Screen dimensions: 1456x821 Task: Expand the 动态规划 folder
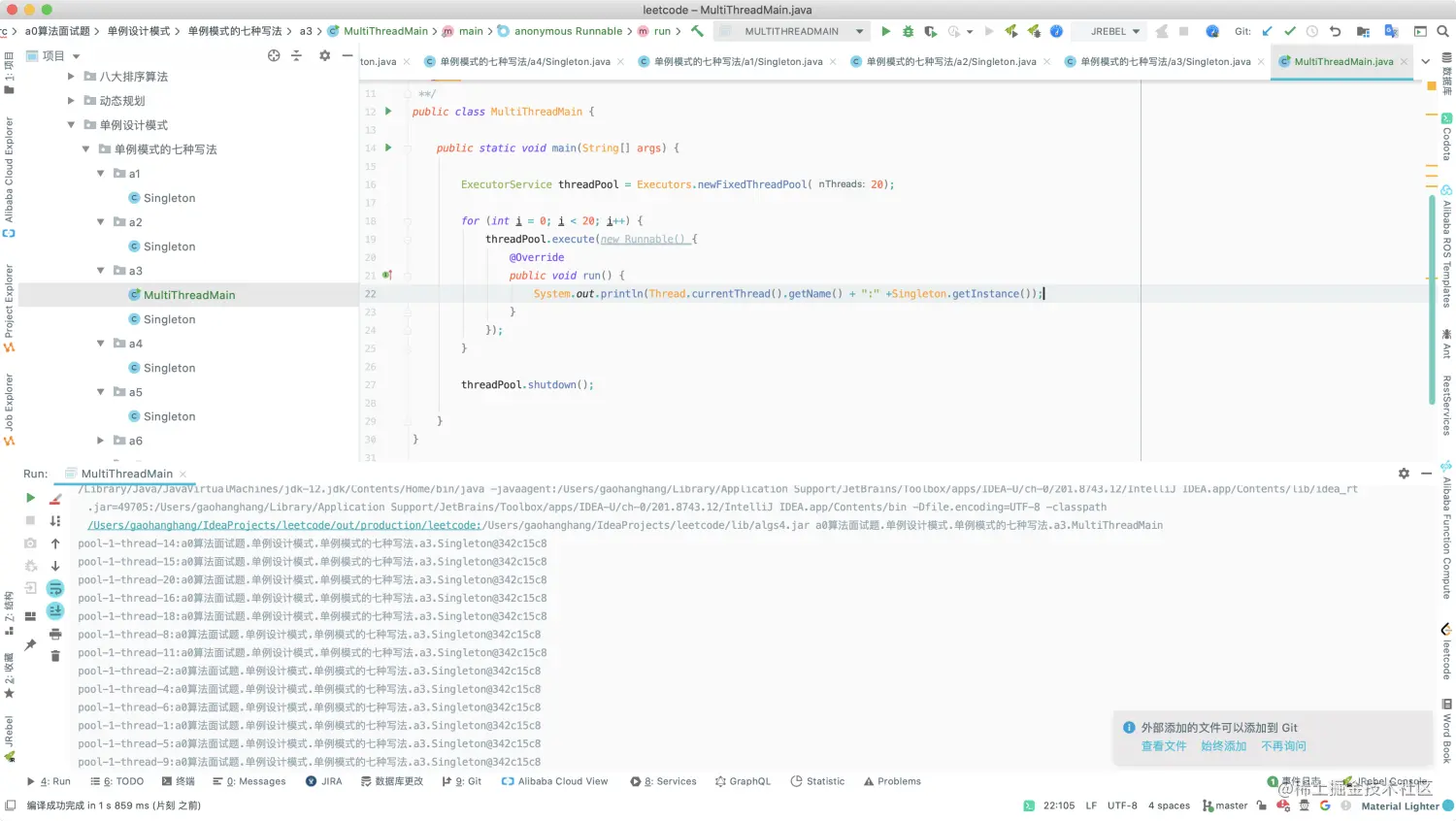pos(71,100)
